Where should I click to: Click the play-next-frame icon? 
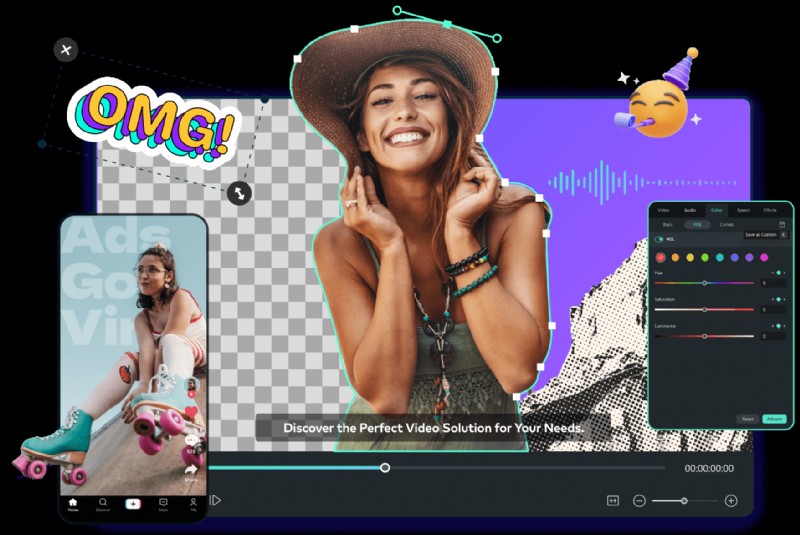(215, 500)
